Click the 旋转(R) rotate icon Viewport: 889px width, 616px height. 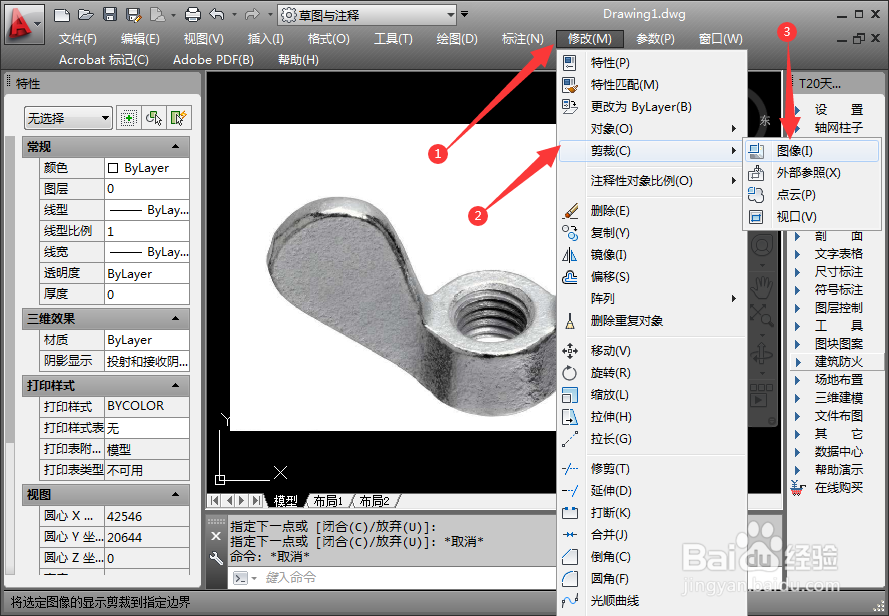(x=570, y=373)
